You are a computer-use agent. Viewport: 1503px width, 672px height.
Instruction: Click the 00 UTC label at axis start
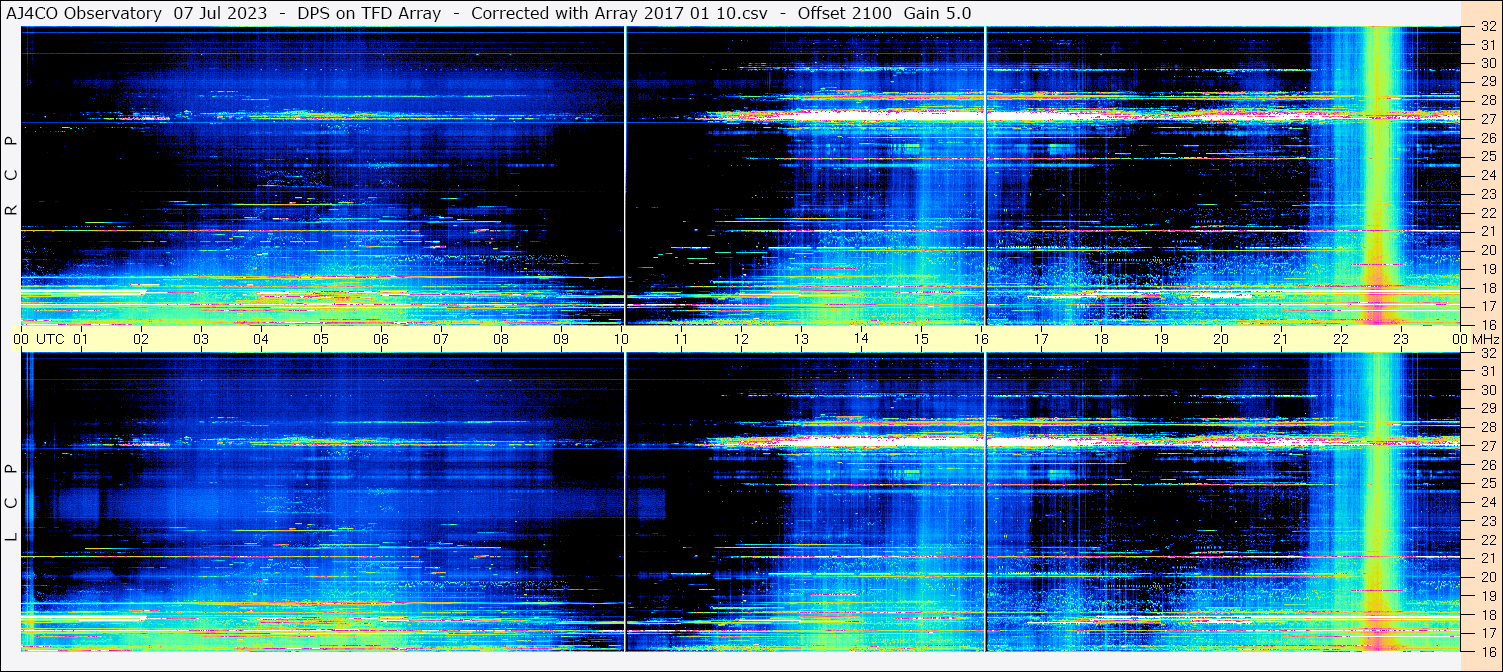click(38, 339)
